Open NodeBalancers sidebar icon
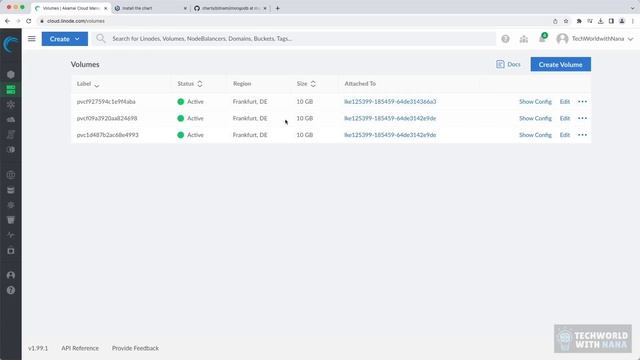640x360 pixels. 11,104
